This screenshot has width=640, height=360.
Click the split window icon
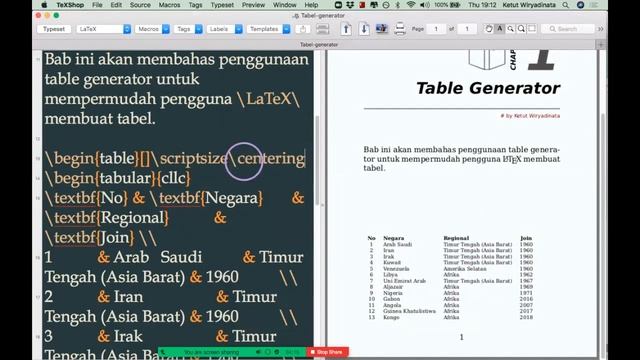point(322,29)
